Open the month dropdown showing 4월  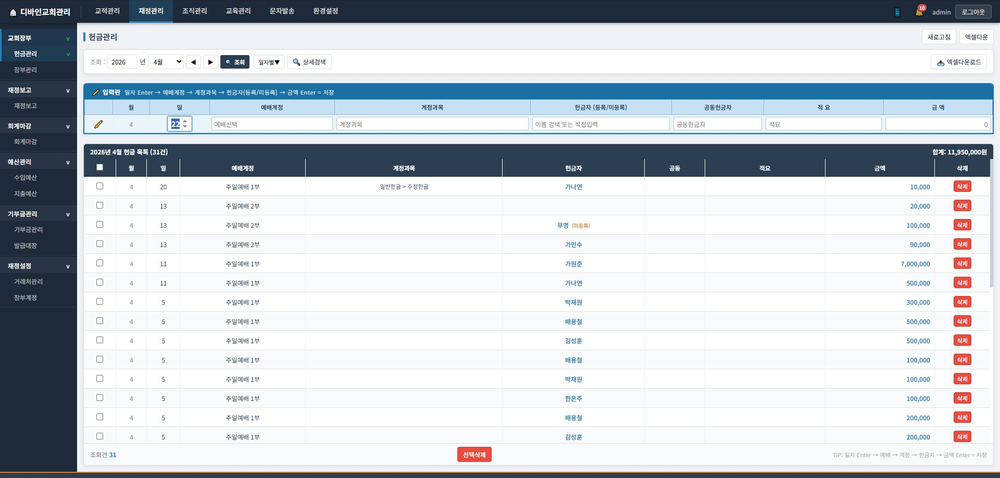[x=166, y=62]
